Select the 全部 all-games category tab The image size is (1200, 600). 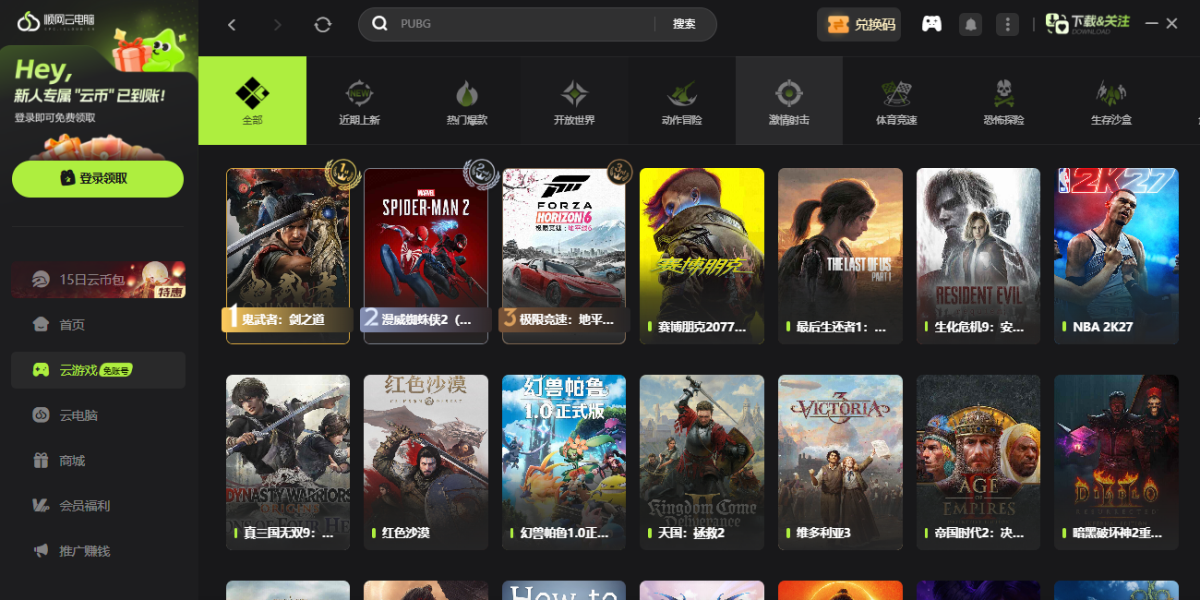click(252, 100)
